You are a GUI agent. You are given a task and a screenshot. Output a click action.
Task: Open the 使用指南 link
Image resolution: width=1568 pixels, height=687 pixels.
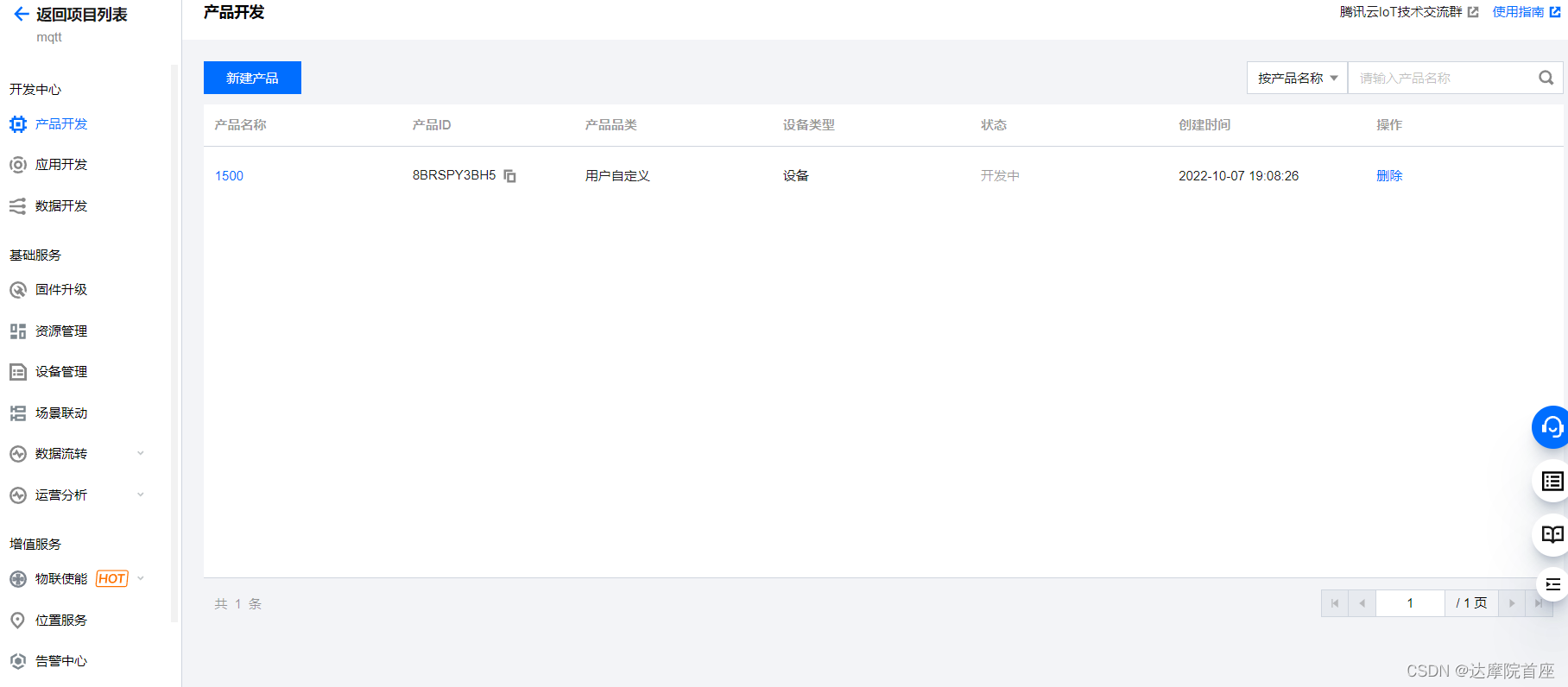[1518, 12]
